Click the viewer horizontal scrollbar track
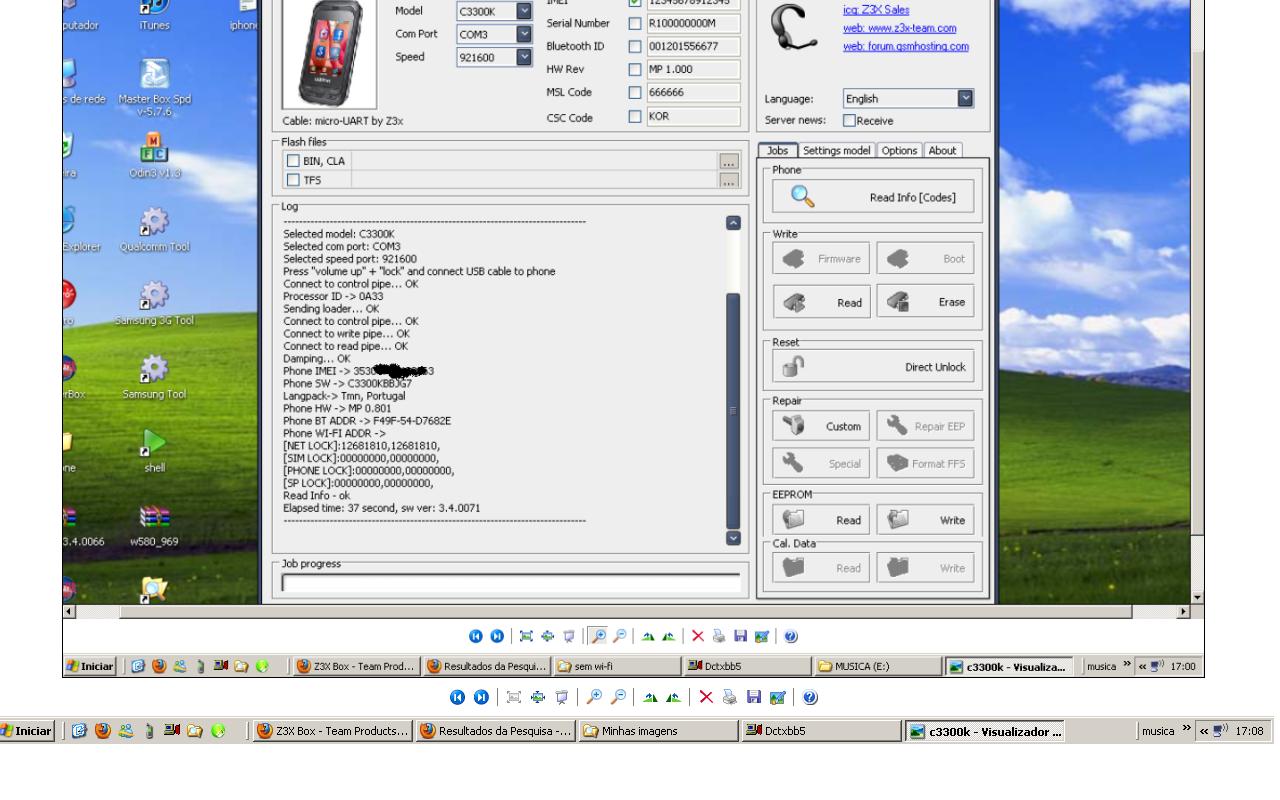Viewport: 1280px width, 800px height. (x=625, y=611)
